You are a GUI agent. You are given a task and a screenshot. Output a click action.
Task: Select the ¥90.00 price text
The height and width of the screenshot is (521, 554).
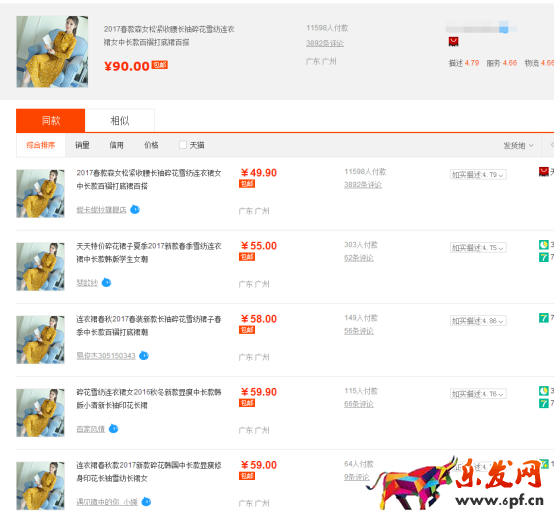coord(127,66)
